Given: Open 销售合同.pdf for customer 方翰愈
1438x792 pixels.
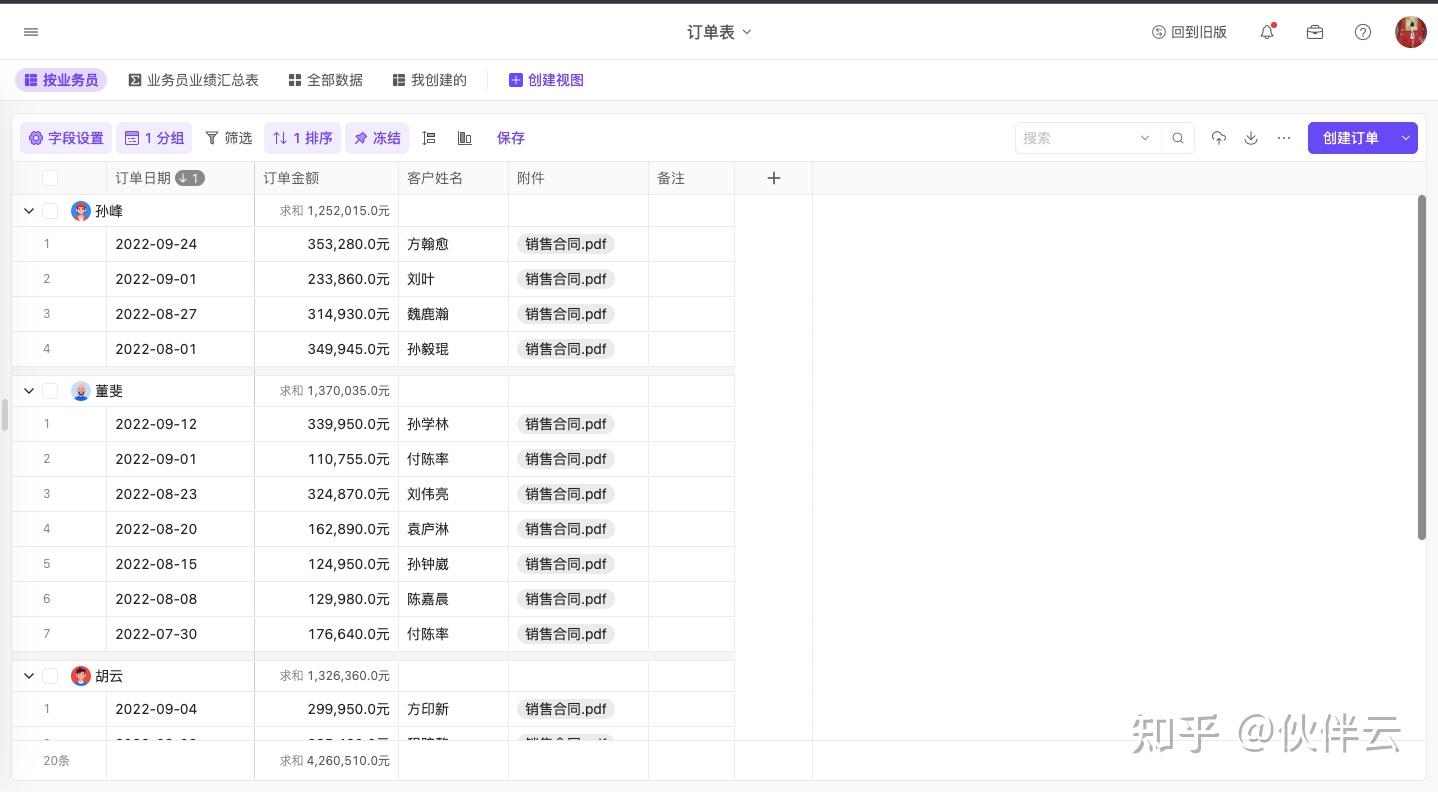Looking at the screenshot, I should click(566, 244).
